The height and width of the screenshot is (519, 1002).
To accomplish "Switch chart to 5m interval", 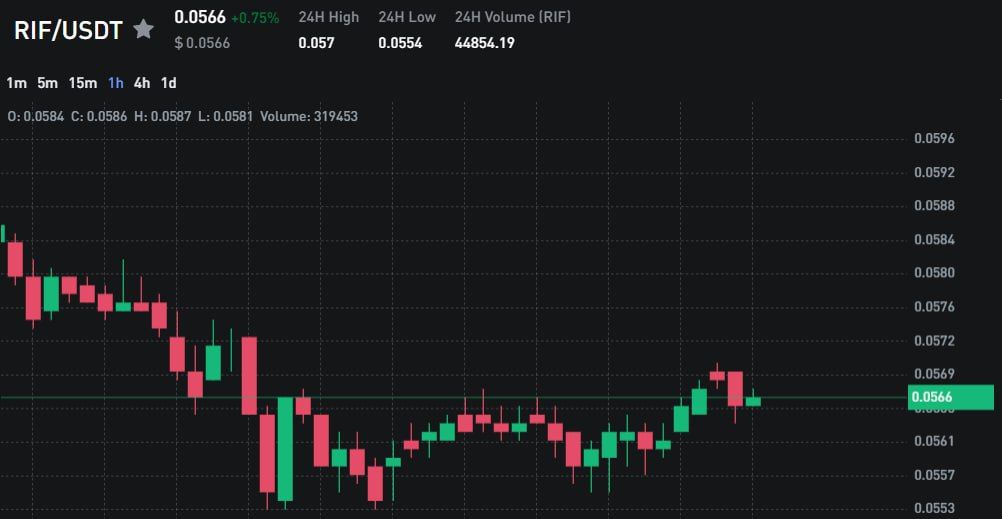I will click(47, 83).
